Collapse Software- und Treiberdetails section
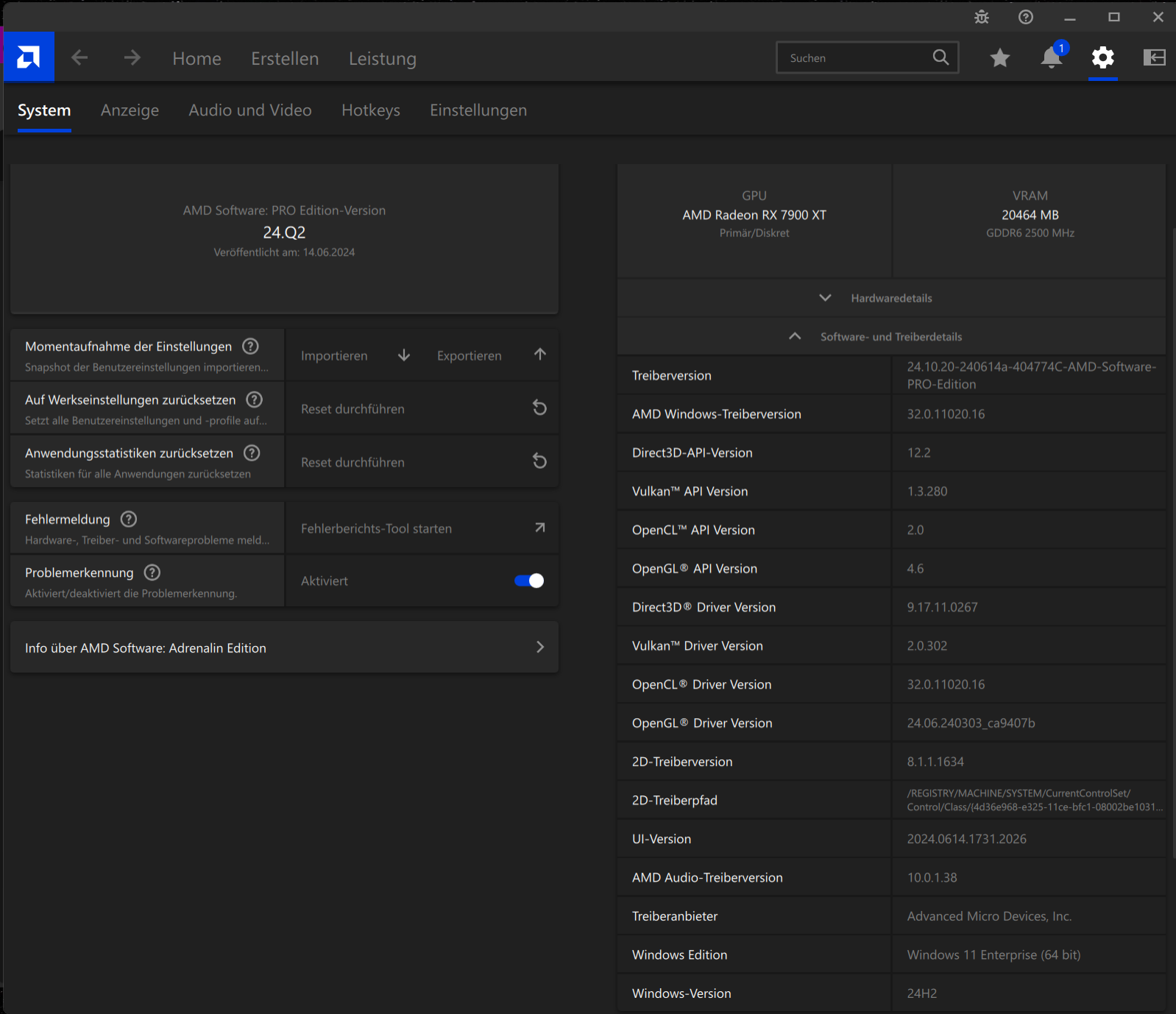 coord(891,336)
